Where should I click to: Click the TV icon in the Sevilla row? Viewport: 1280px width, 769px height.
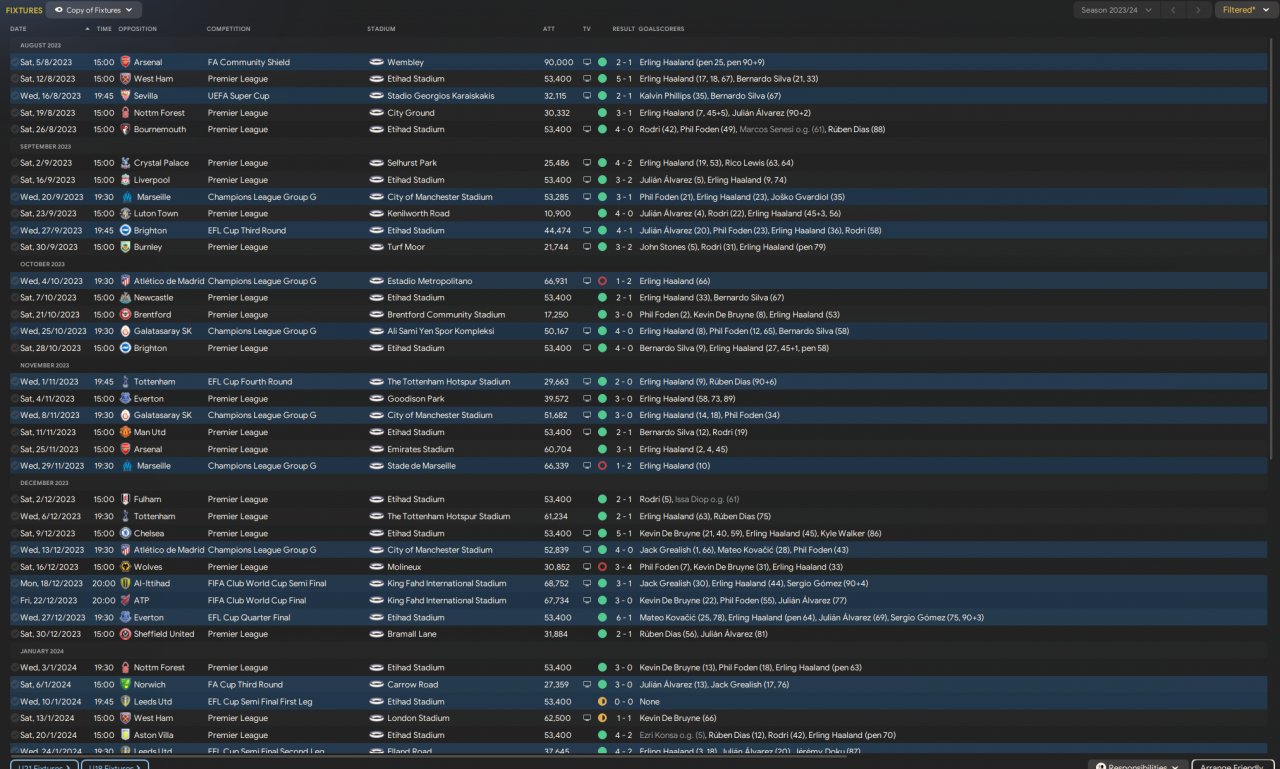pyautogui.click(x=587, y=96)
